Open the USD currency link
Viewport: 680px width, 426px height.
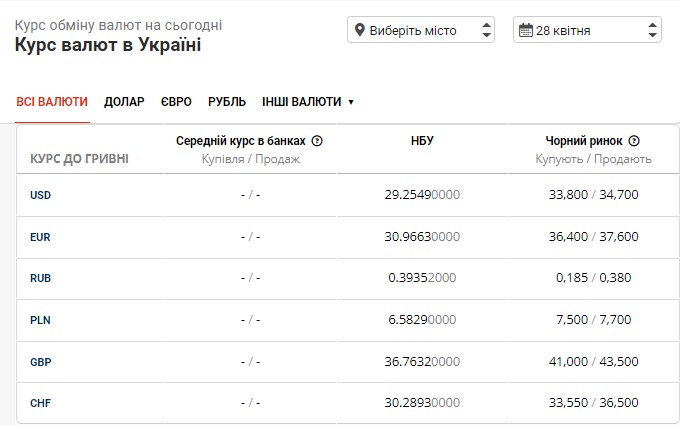point(41,195)
